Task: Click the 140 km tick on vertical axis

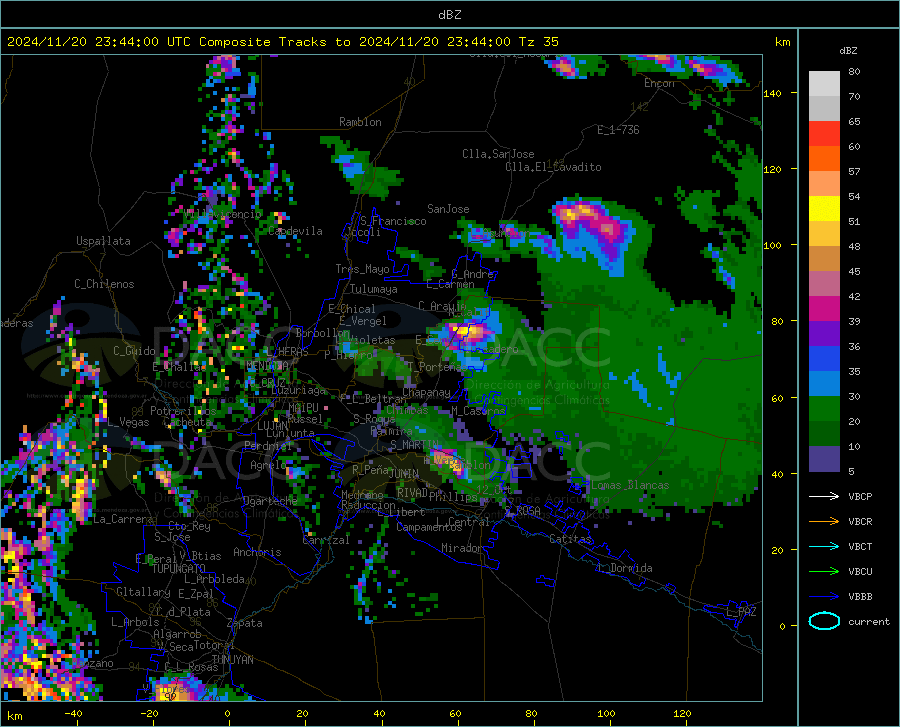Action: pyautogui.click(x=773, y=93)
